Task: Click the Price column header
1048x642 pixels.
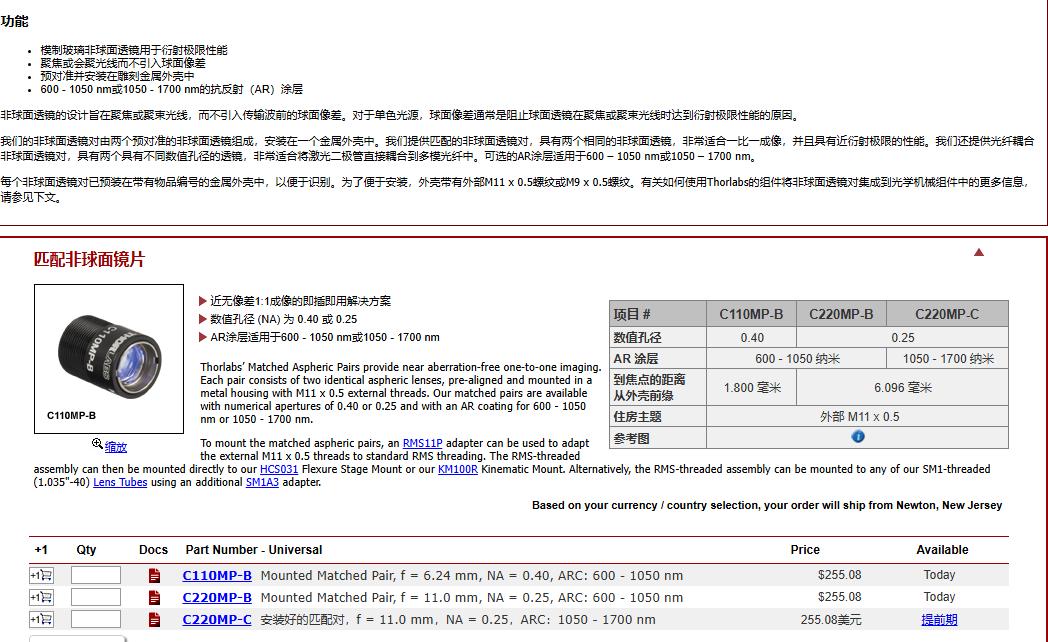Action: 805,550
